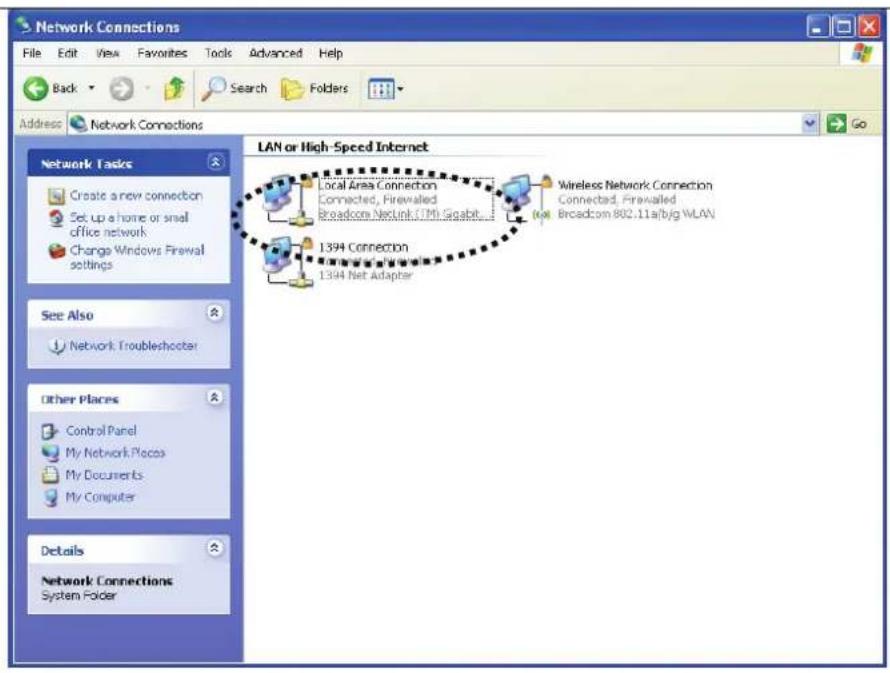Collapse the See Also panel
Image resolution: width=890 pixels, height=673 pixels.
tap(215, 313)
